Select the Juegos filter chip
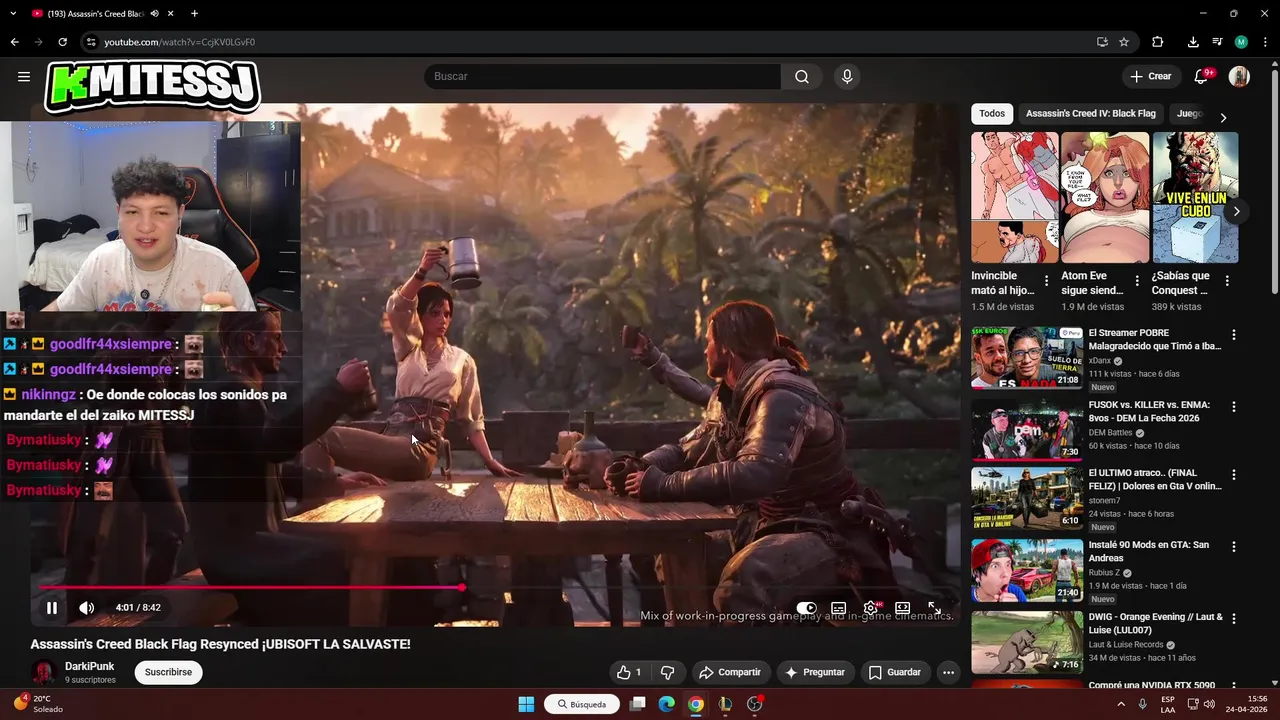Image resolution: width=1280 pixels, height=720 pixels. (x=1189, y=114)
